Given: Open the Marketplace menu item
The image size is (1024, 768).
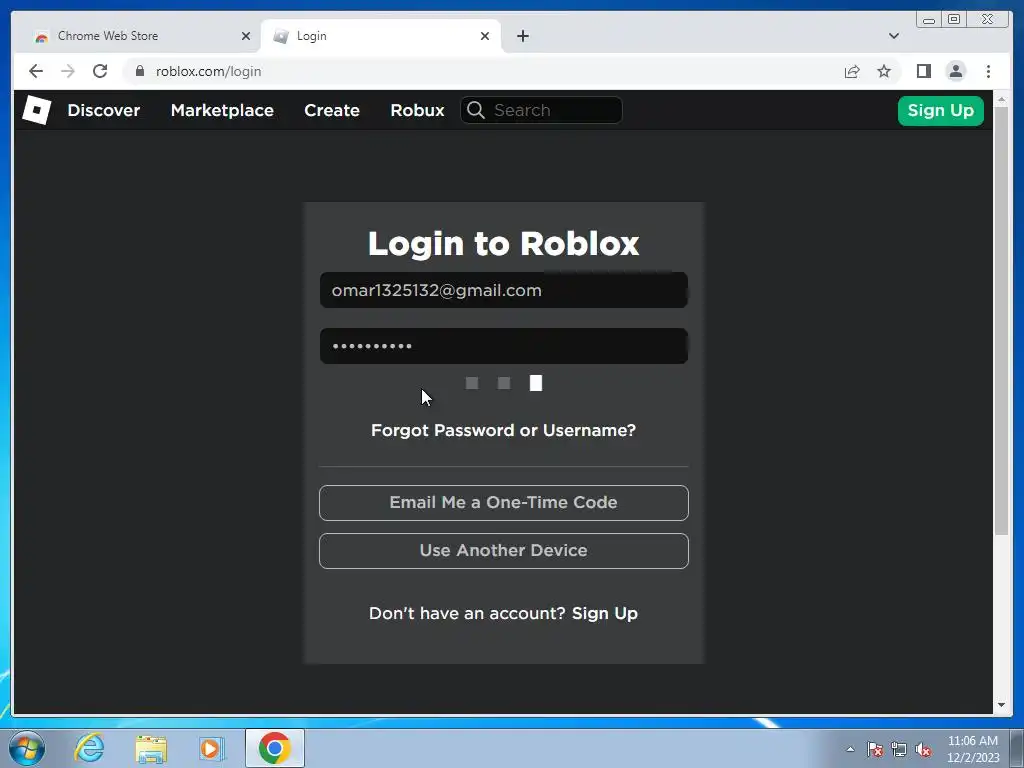Looking at the screenshot, I should click(x=222, y=110).
